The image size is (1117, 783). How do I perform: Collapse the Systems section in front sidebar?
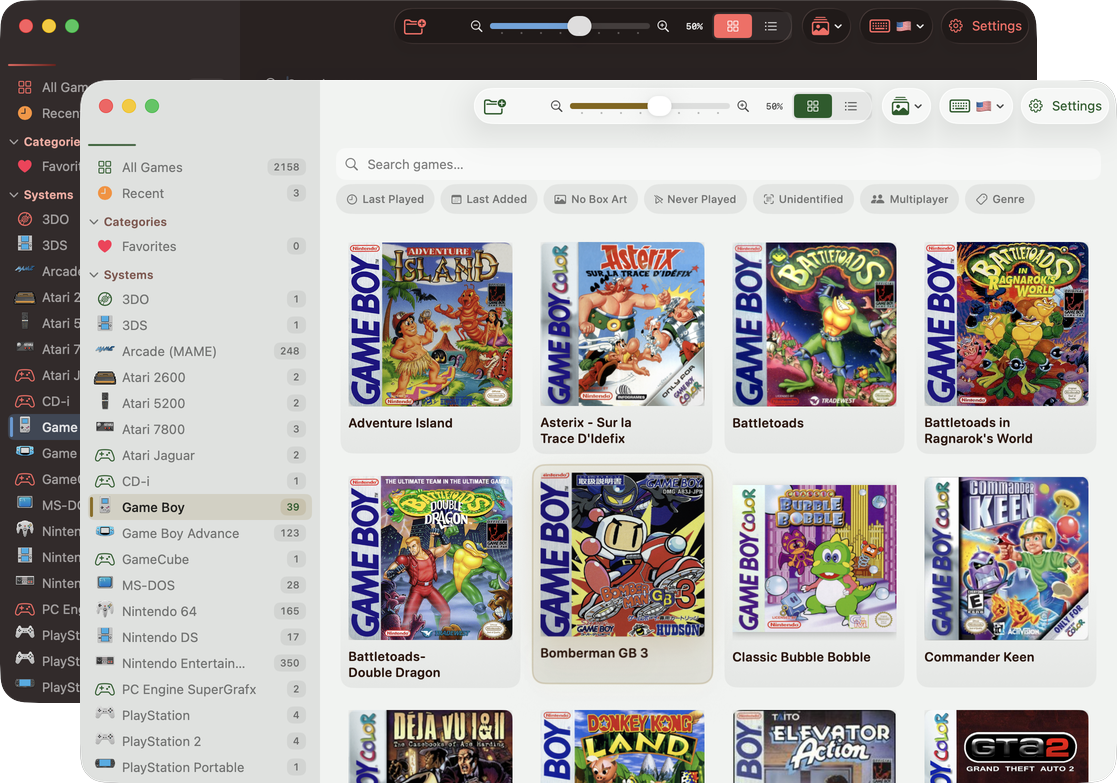pyautogui.click(x=93, y=274)
